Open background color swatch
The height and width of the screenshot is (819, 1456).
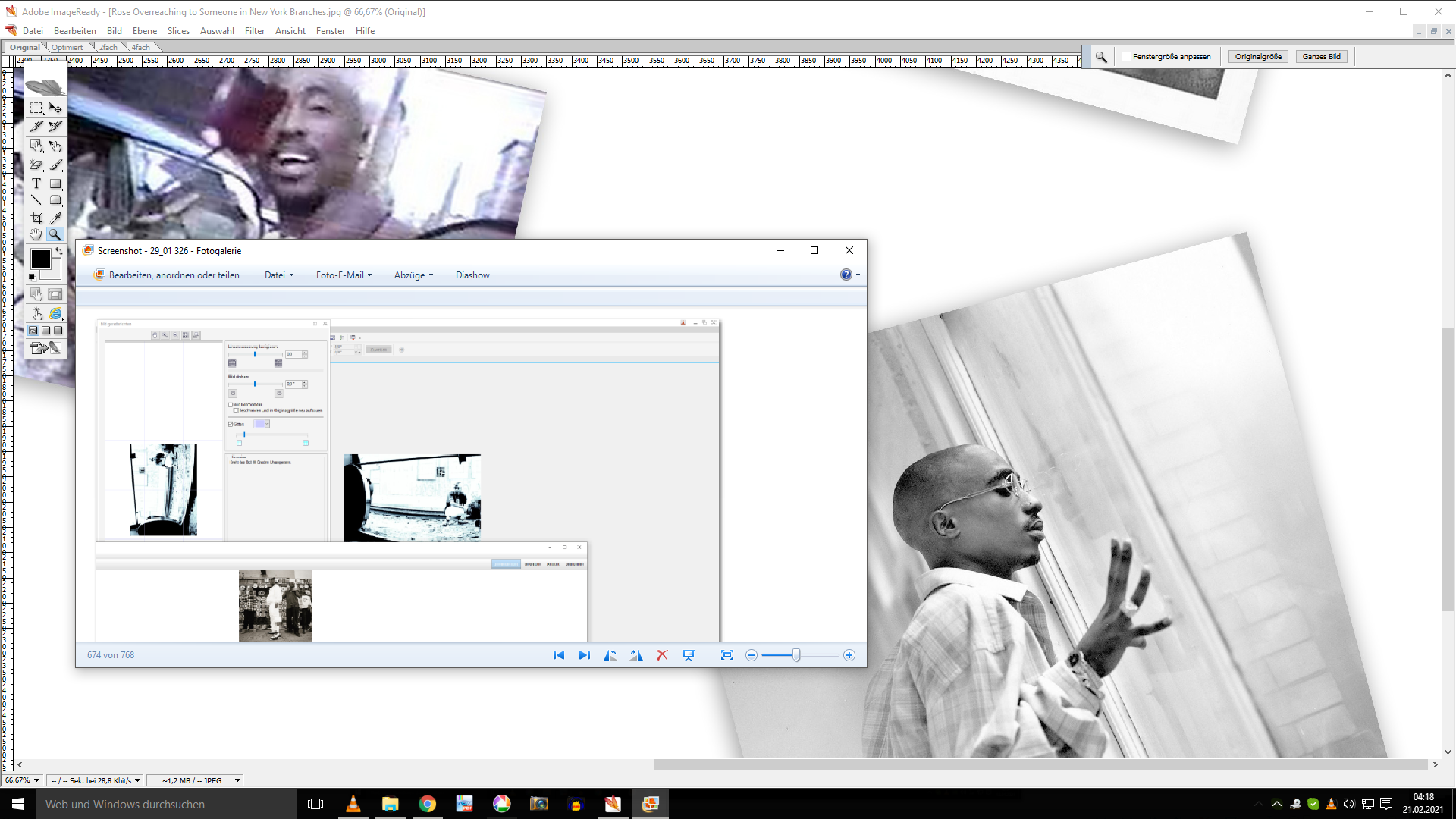(55, 273)
